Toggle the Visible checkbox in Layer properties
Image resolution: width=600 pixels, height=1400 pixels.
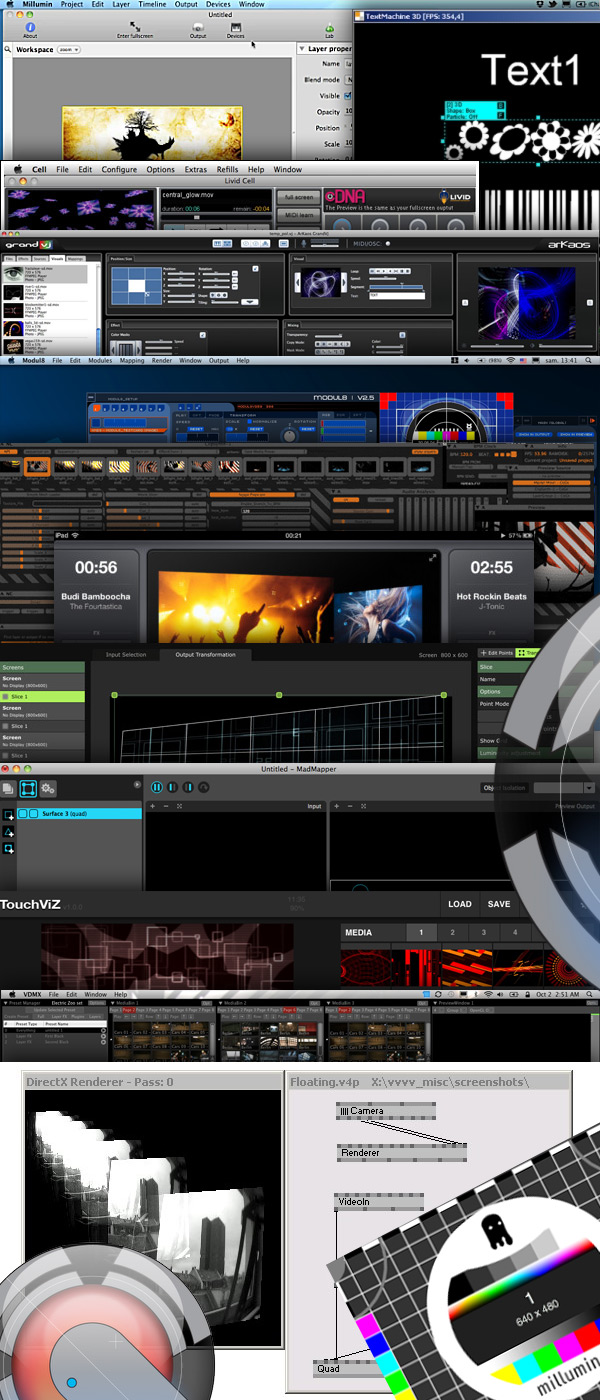[x=348, y=95]
